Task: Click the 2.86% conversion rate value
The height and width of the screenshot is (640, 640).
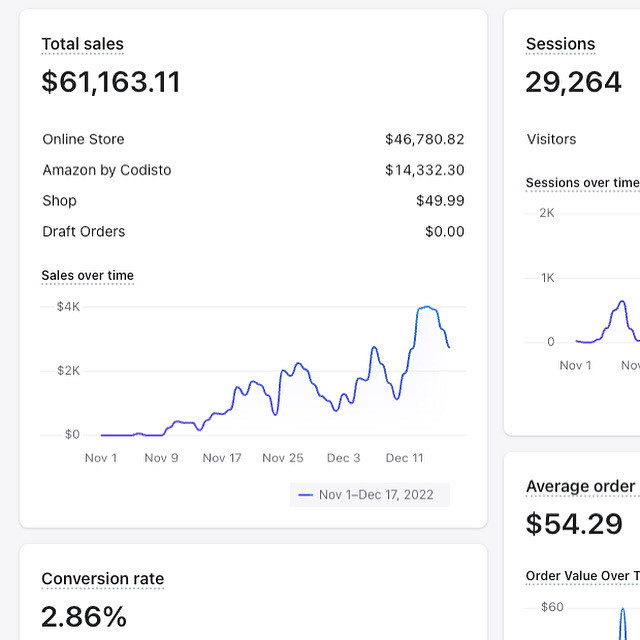Action: (x=84, y=616)
